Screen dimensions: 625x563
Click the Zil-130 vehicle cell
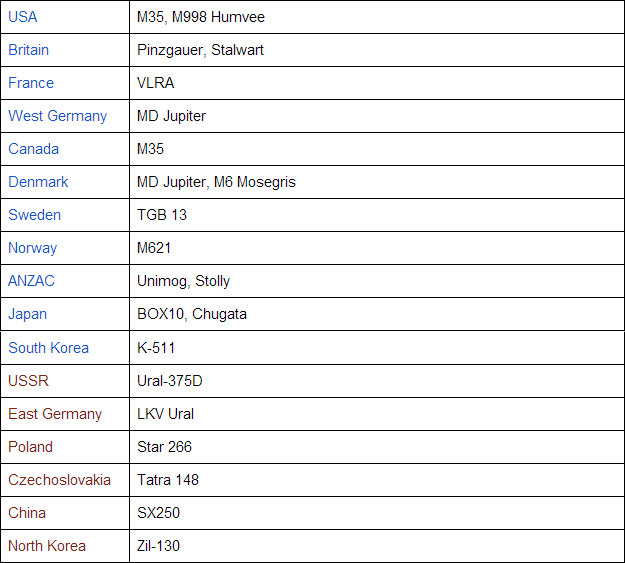pos(377,546)
